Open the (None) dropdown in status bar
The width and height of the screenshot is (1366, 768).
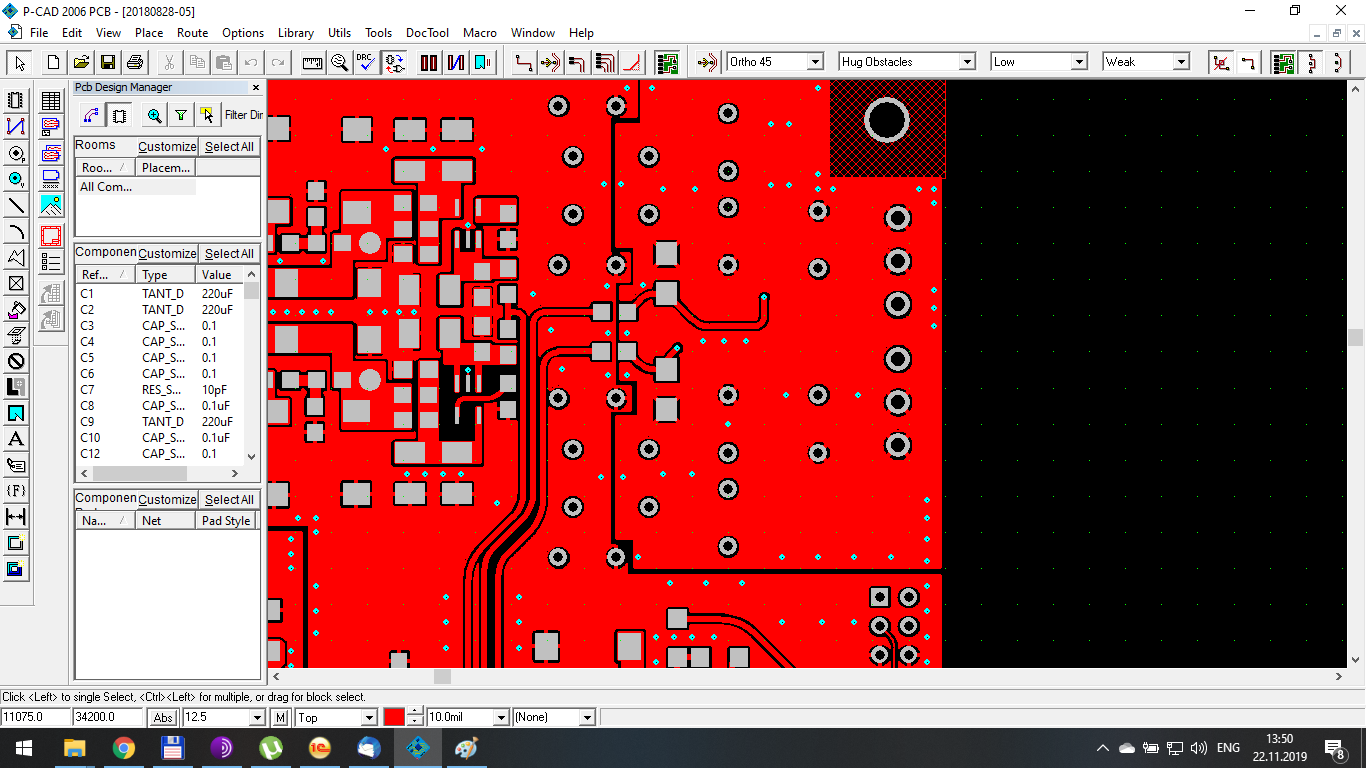pyautogui.click(x=587, y=718)
